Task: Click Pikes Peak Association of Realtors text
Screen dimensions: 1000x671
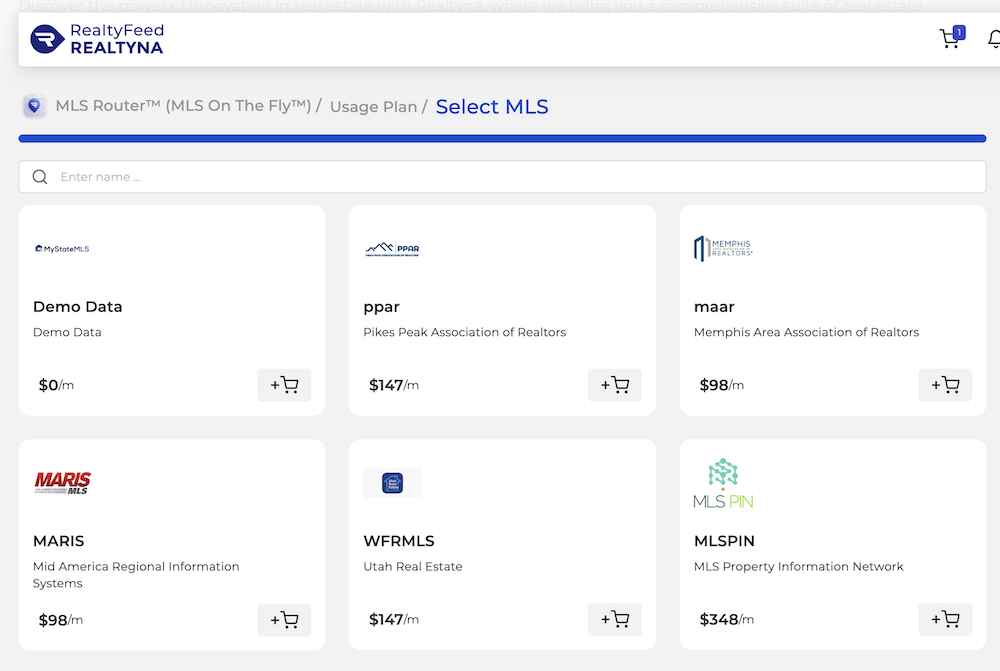Action: click(x=465, y=332)
